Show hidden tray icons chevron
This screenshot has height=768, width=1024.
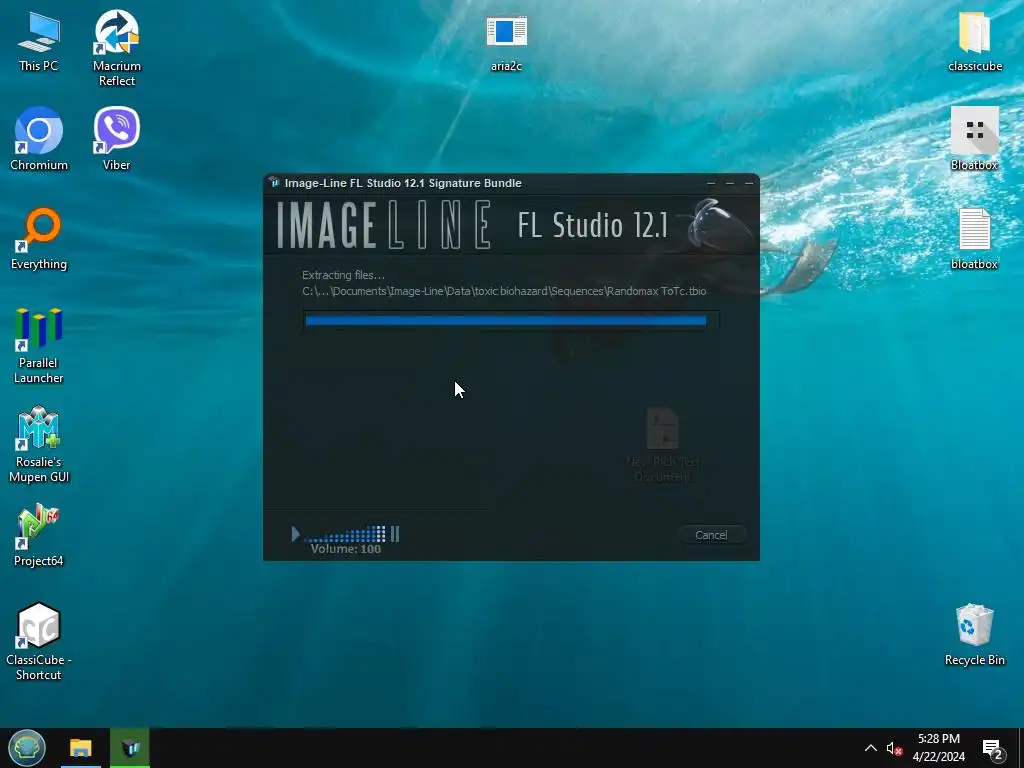(871, 748)
